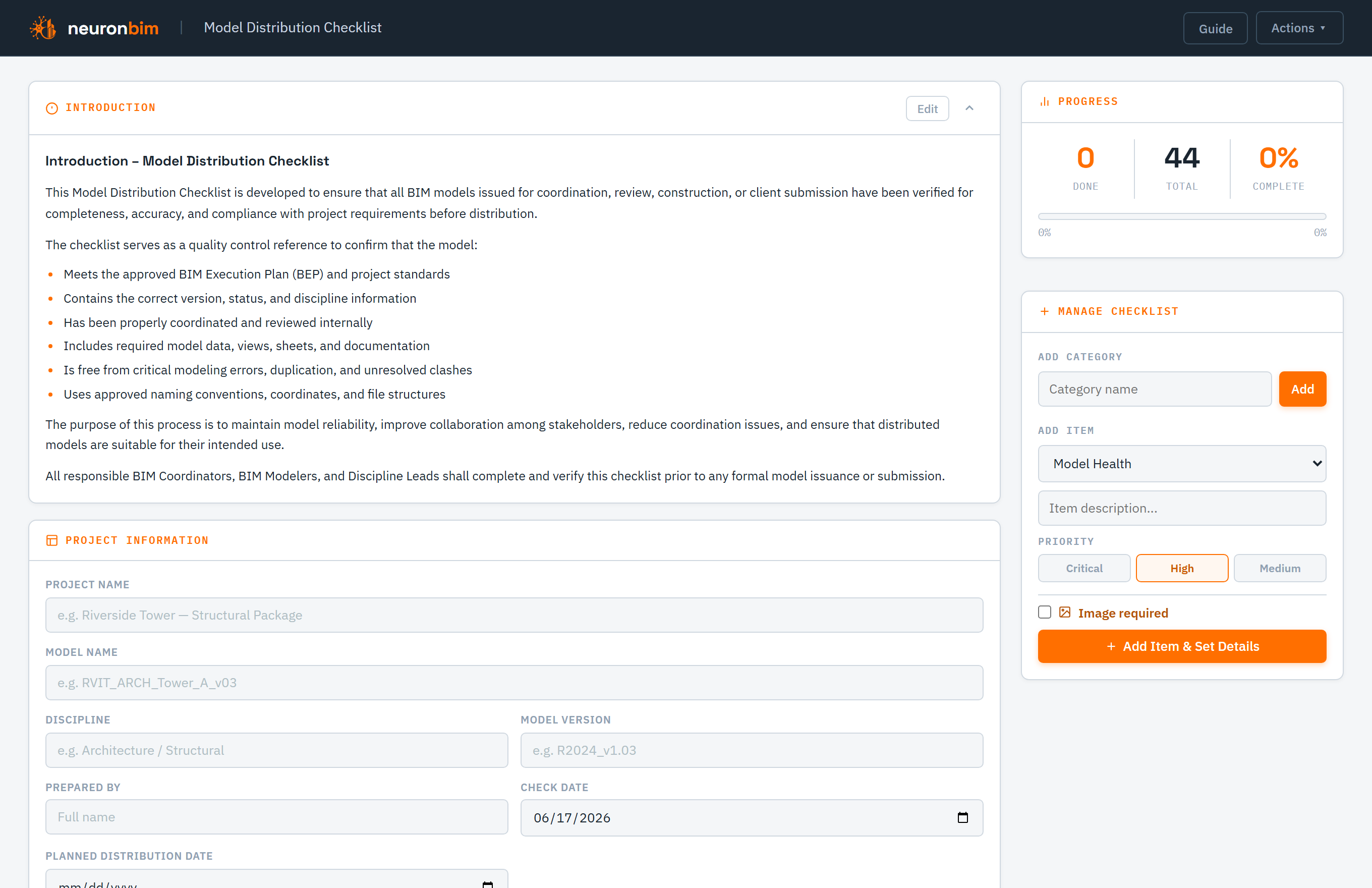Focus the Model Name field
Image resolution: width=1372 pixels, height=888 pixels.
tap(514, 683)
